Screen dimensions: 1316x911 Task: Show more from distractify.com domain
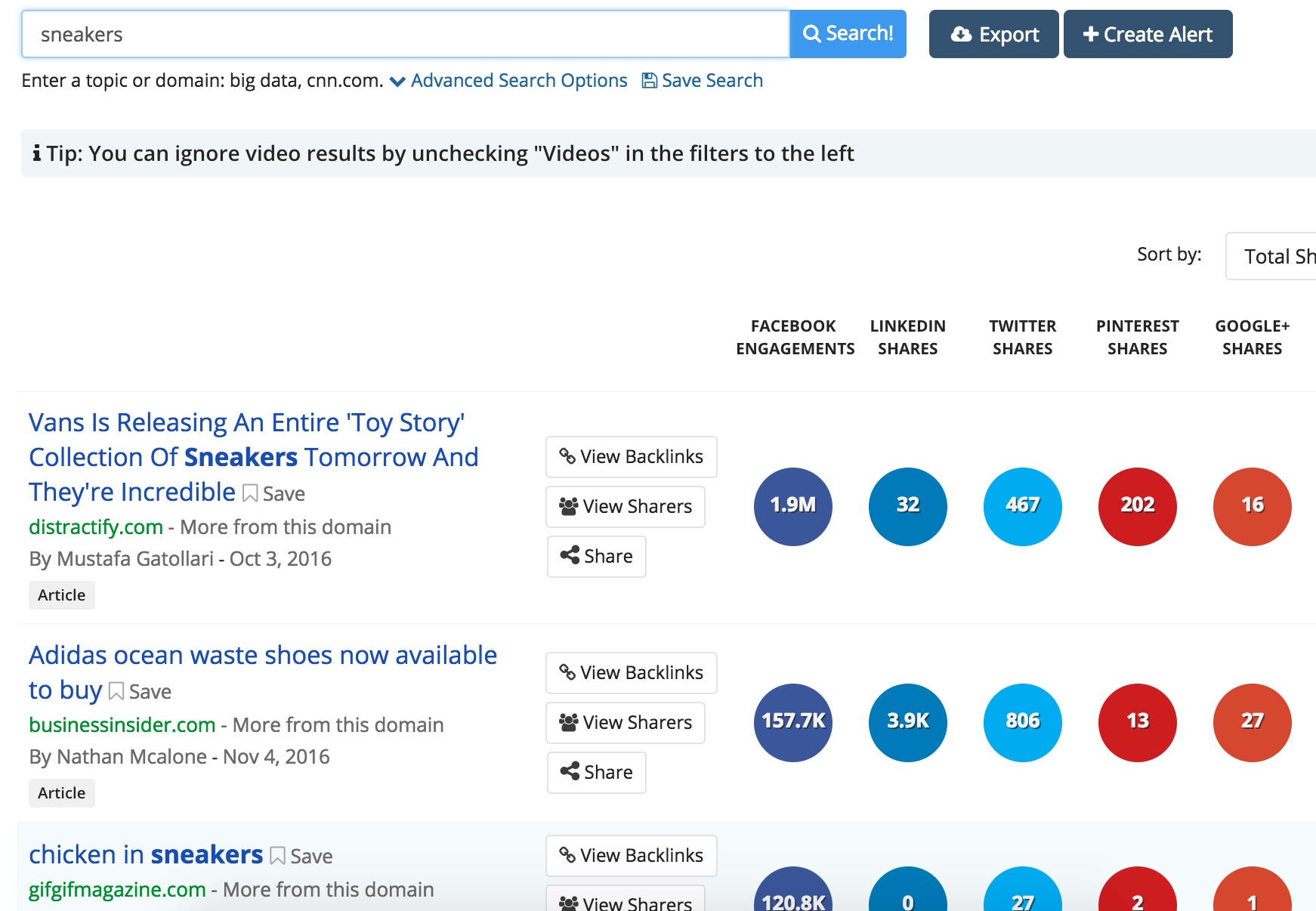pos(286,527)
